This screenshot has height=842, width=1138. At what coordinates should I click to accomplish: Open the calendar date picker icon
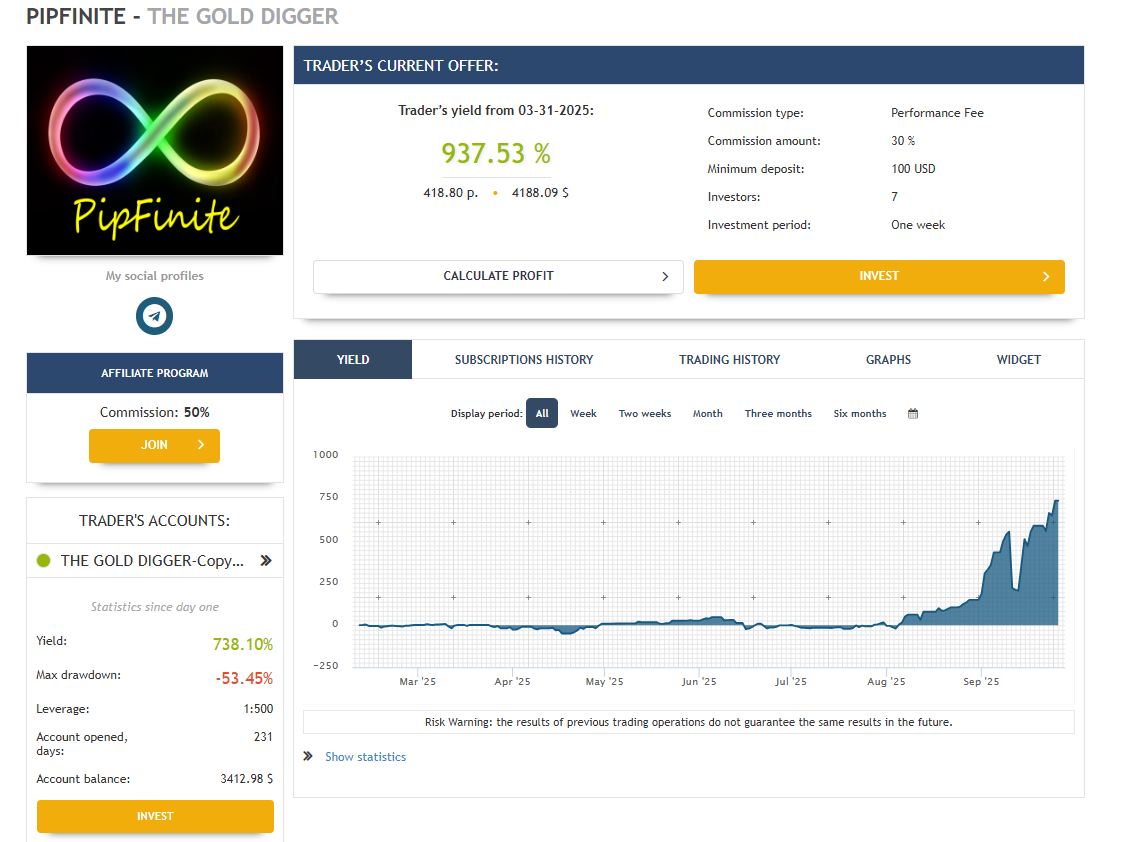[x=912, y=413]
